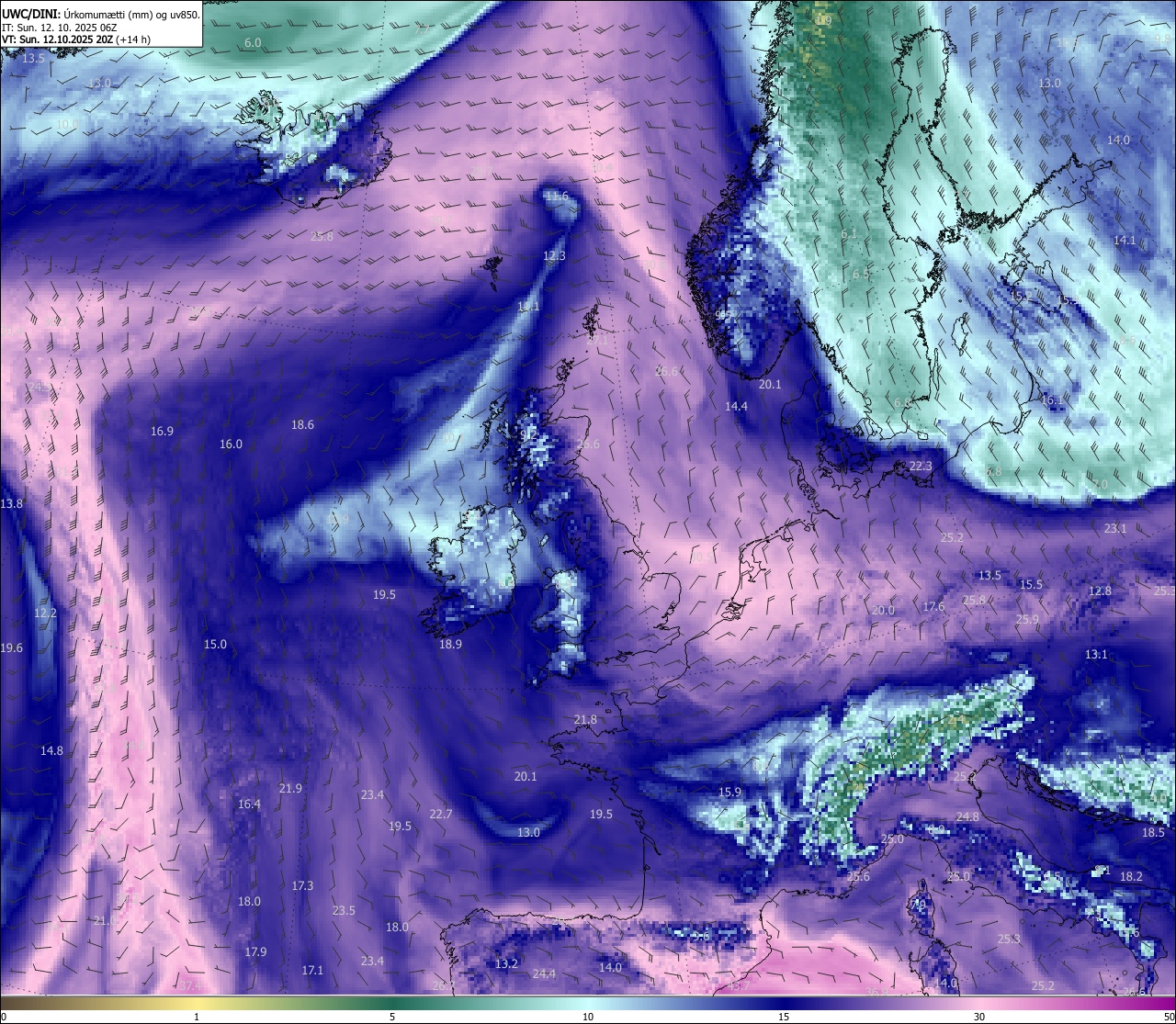Click the 25.6 value near the Riviera
Screen dimensions: 1176x1024
coord(858,876)
